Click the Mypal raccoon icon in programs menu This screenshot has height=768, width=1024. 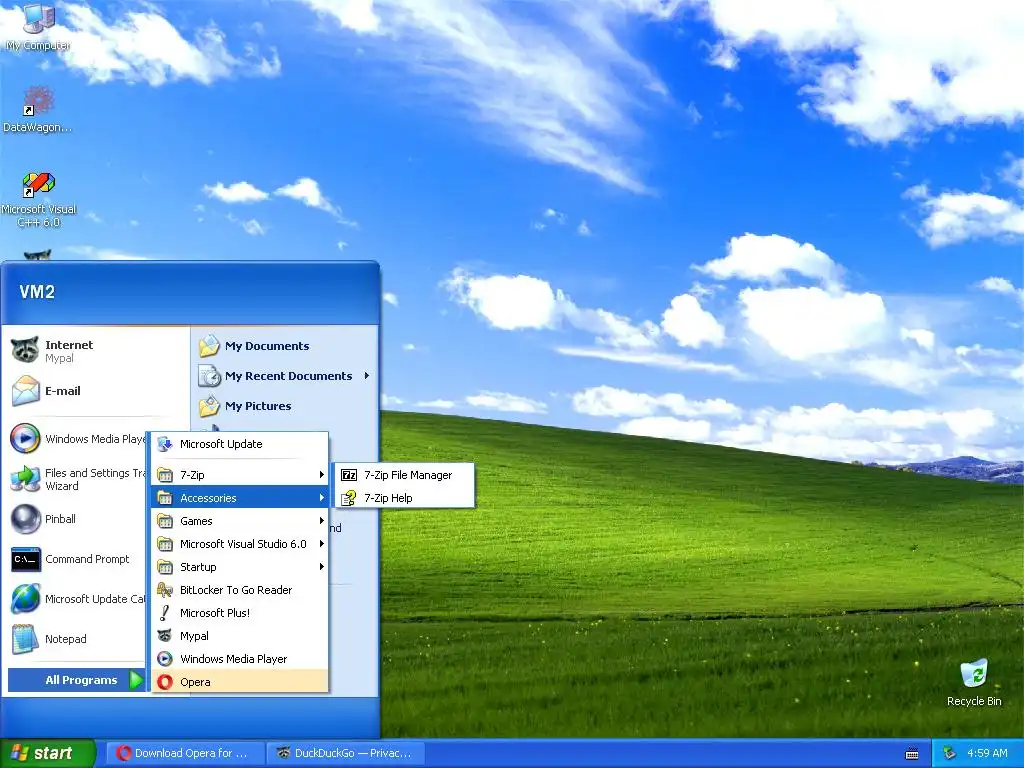(165, 635)
